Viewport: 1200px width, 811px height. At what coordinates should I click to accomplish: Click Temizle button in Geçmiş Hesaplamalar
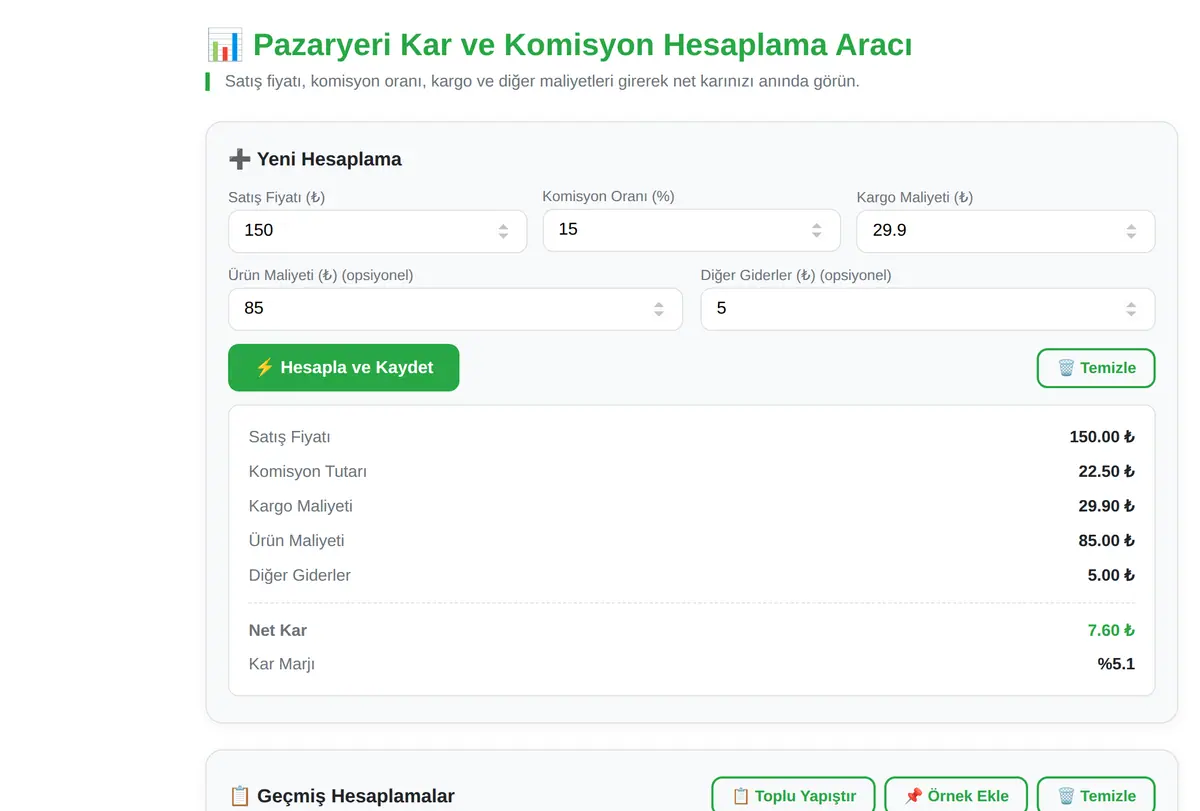click(x=1096, y=796)
